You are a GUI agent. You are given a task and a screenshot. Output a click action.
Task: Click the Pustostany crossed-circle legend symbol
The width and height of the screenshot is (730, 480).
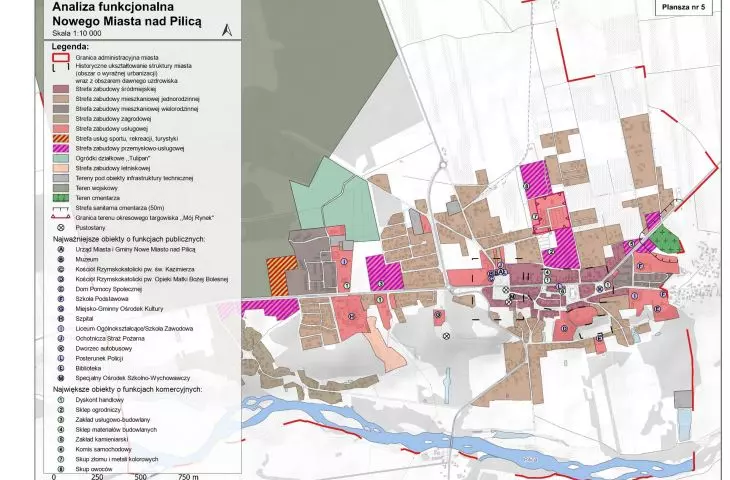[61, 228]
